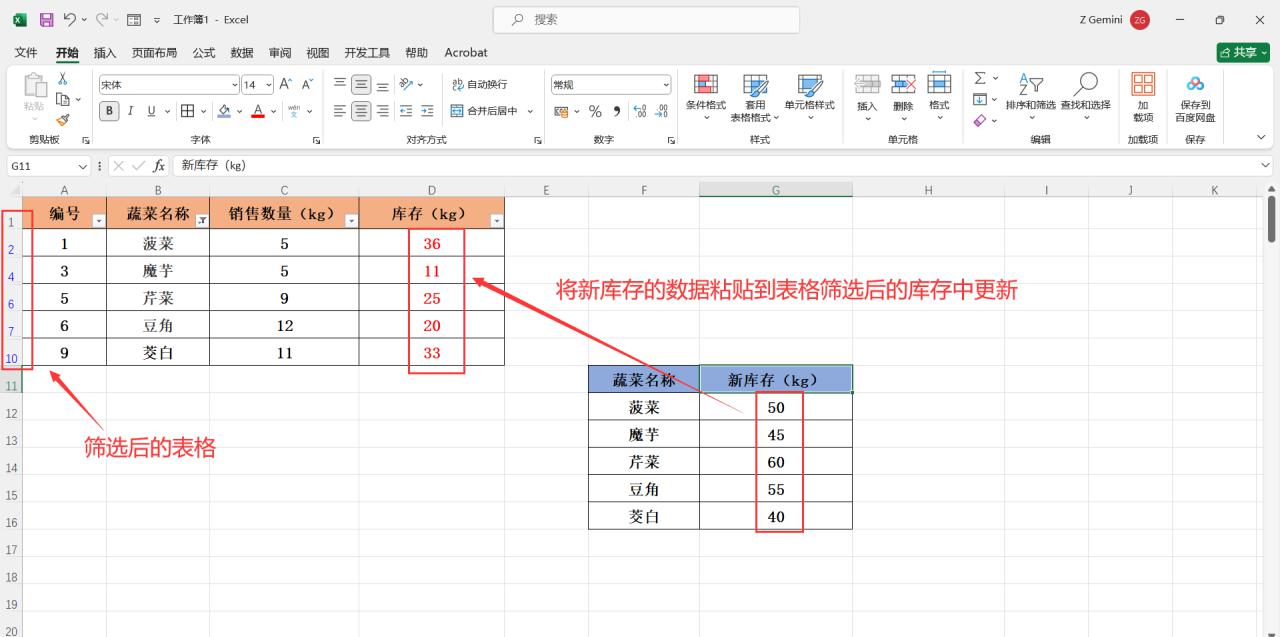Click the Add-ins (加载项) icon
The image size is (1280, 637).
coord(1143,97)
